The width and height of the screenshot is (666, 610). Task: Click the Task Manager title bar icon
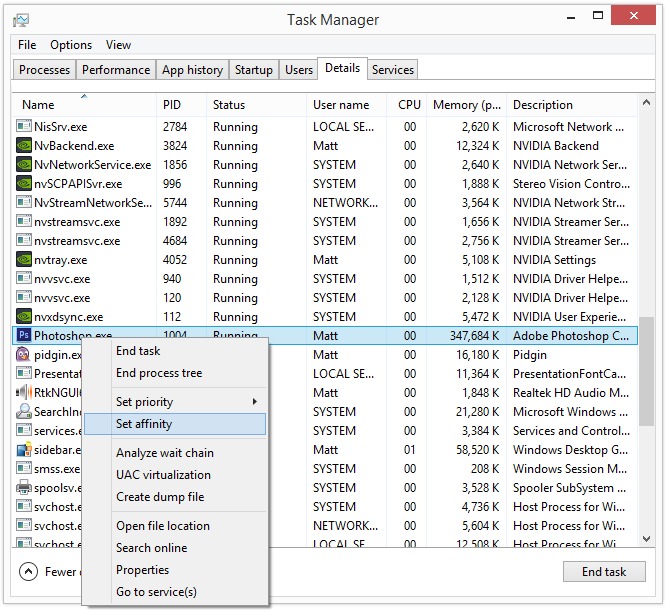pos(21,20)
